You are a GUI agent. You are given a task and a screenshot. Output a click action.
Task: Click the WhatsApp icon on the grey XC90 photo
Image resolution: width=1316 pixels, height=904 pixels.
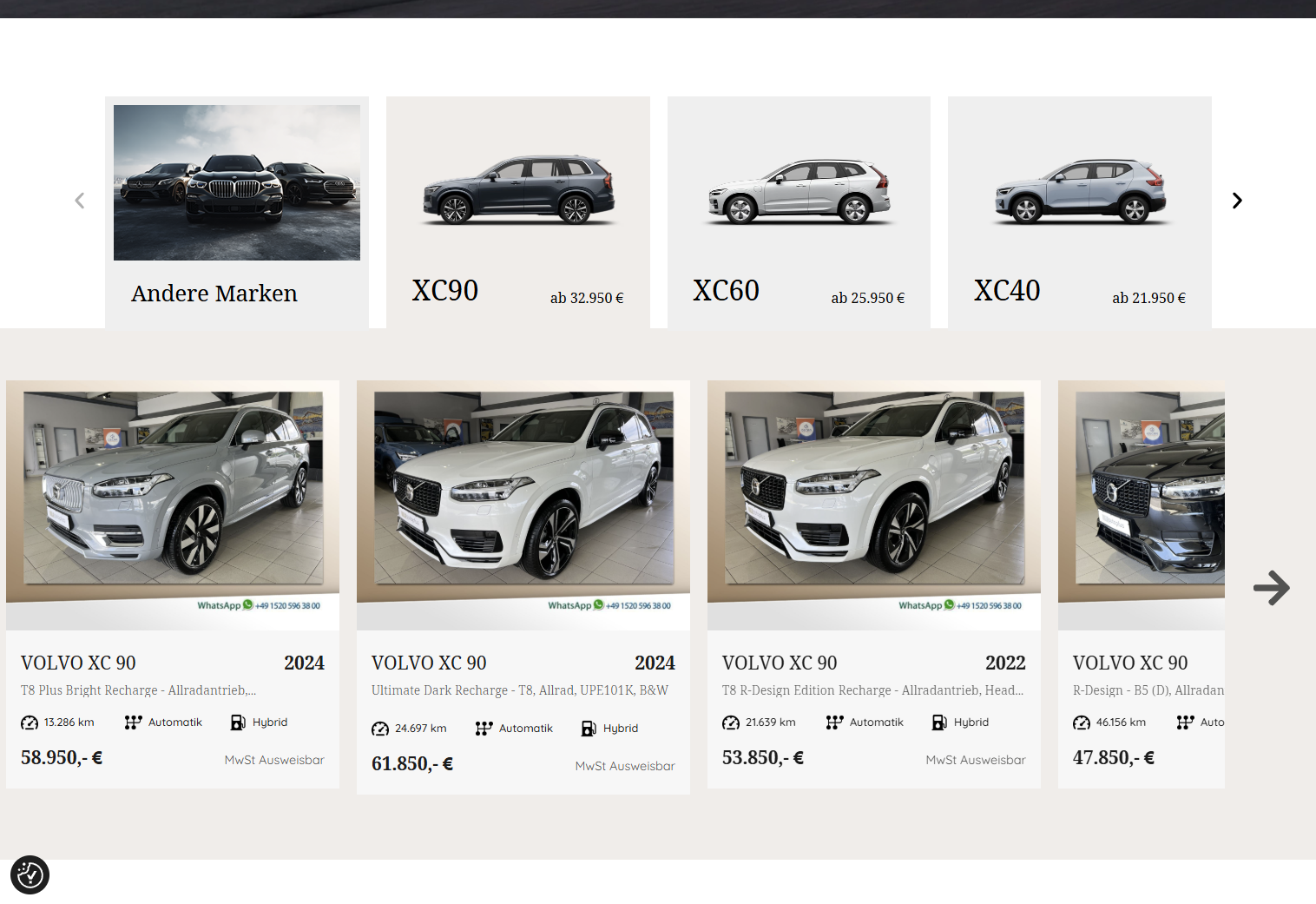tap(248, 605)
